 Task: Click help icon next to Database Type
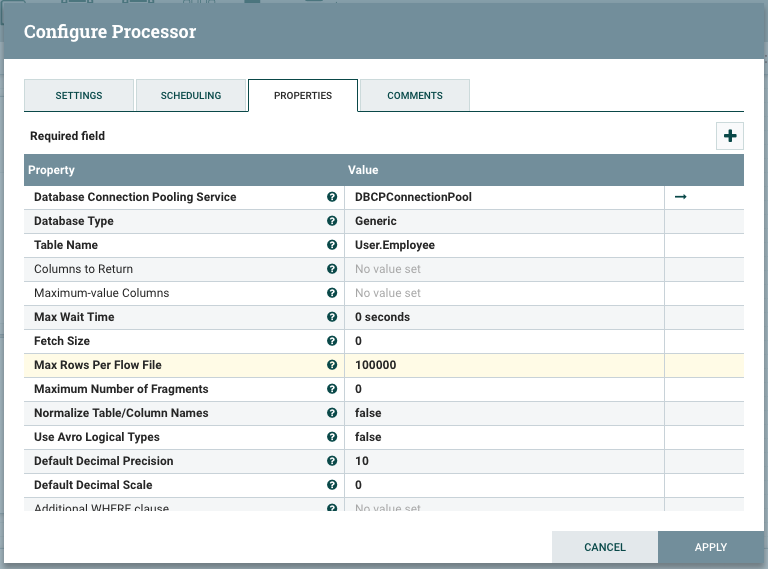click(332, 221)
